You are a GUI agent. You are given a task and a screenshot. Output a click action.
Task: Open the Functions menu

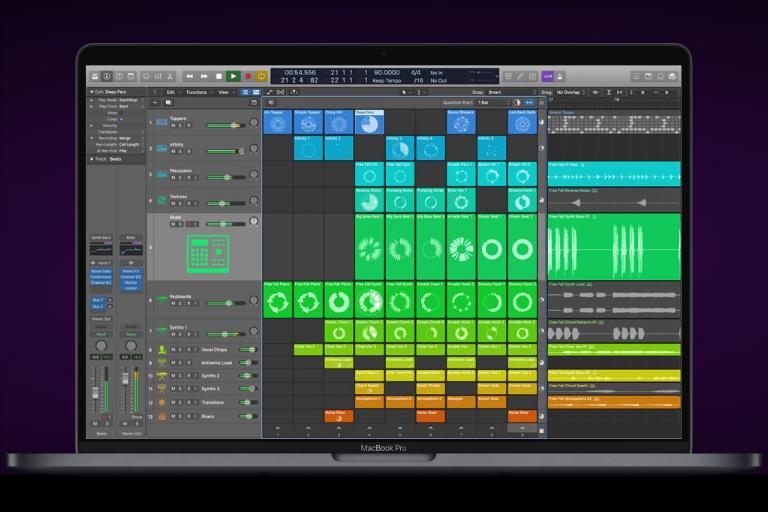click(198, 92)
